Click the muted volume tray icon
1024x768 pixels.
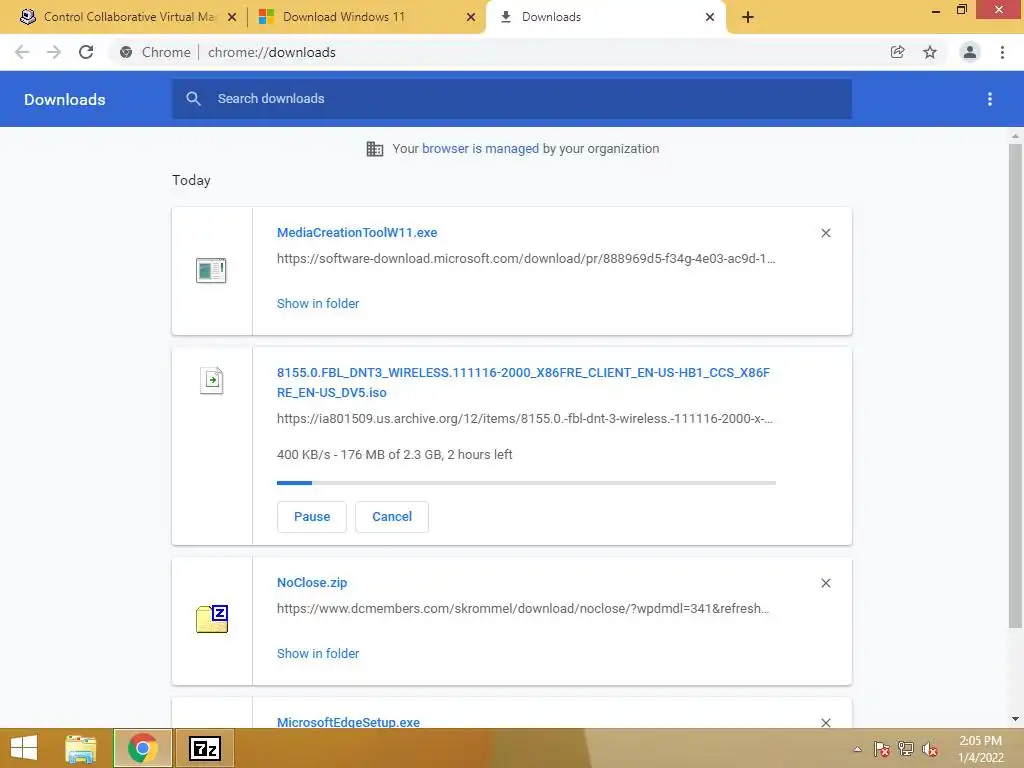click(x=930, y=749)
